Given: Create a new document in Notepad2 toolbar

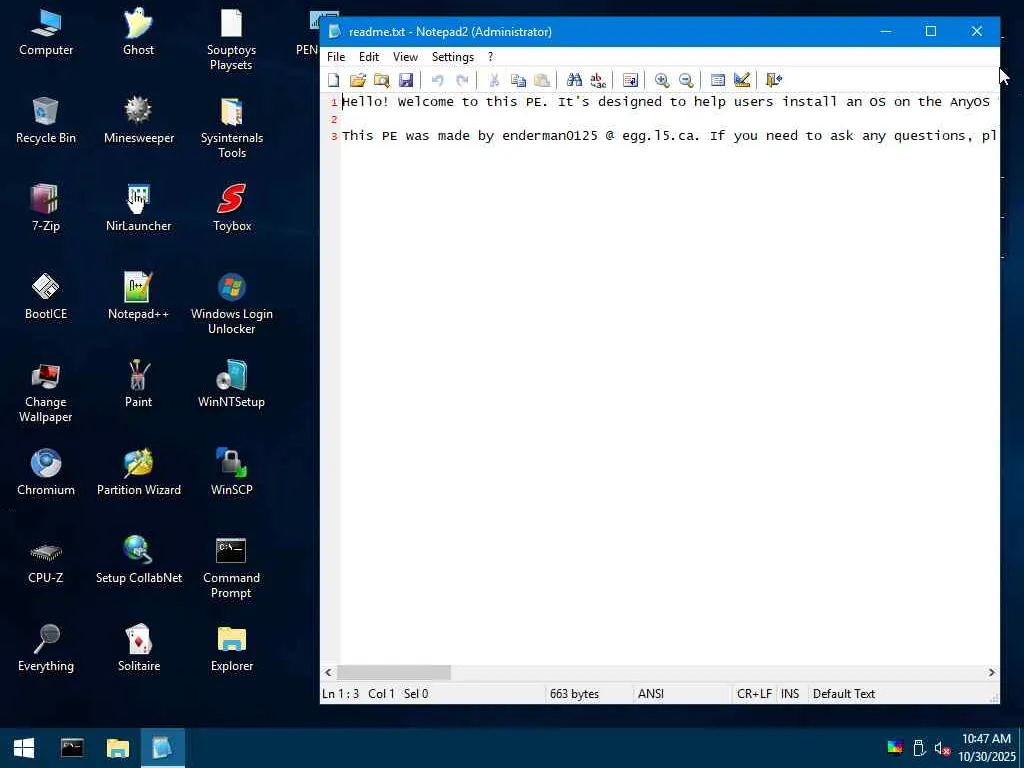Looking at the screenshot, I should tap(334, 80).
